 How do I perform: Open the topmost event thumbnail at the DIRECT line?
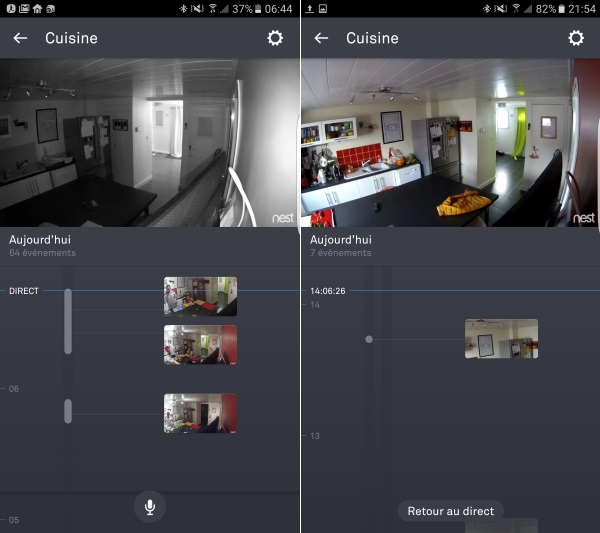coord(200,297)
